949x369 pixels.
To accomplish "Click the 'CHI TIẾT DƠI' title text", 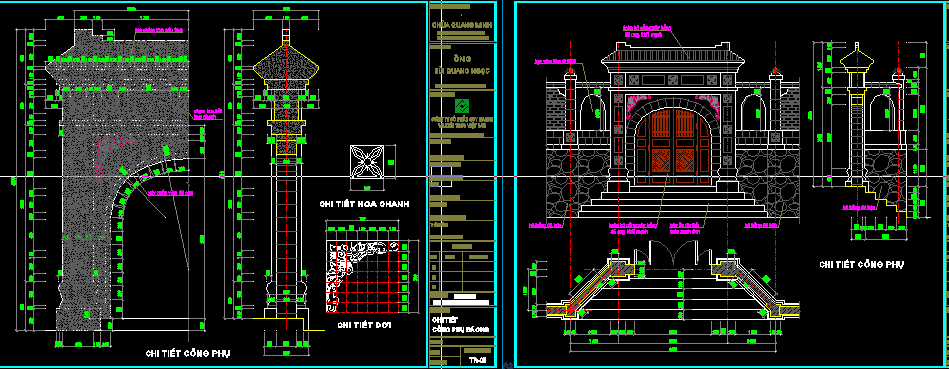I will pyautogui.click(x=364, y=325).
